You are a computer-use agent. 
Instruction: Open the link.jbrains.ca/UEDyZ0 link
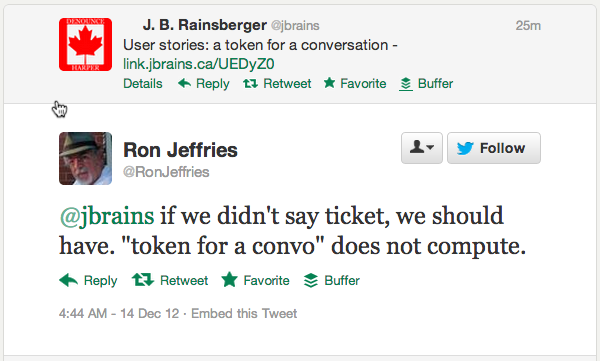(199, 64)
